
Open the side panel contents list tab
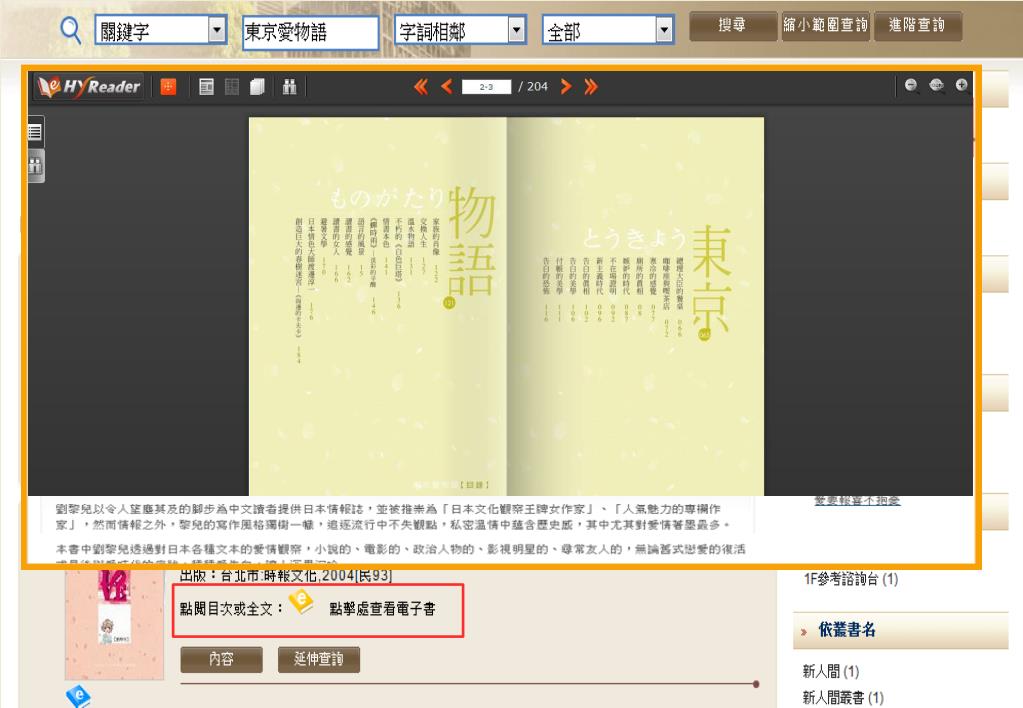point(35,132)
